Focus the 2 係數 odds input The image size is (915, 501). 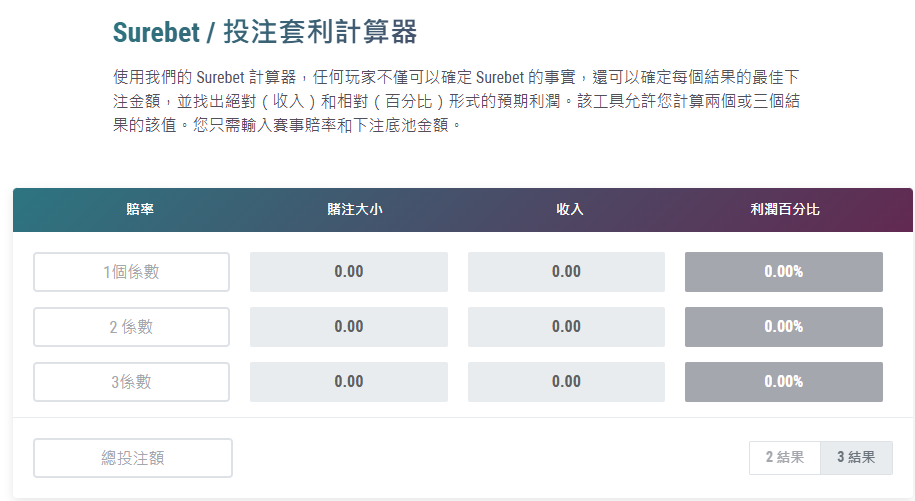click(131, 327)
